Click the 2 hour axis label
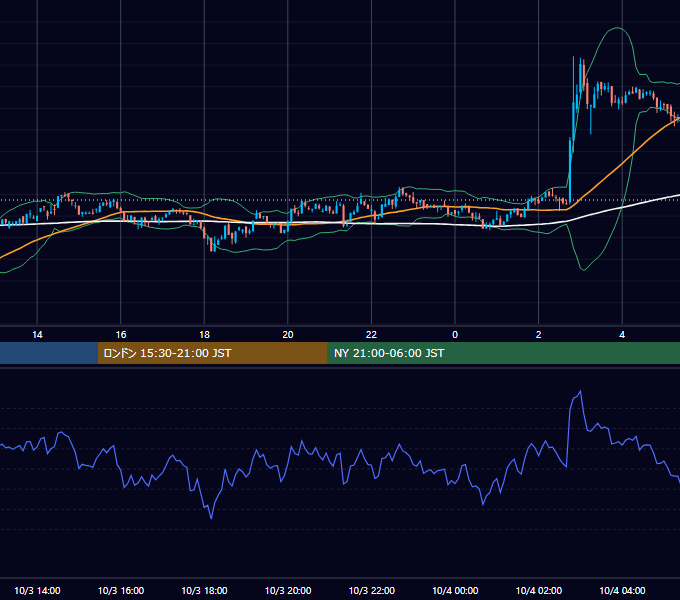Viewport: 680px width, 600px height. coord(538,335)
